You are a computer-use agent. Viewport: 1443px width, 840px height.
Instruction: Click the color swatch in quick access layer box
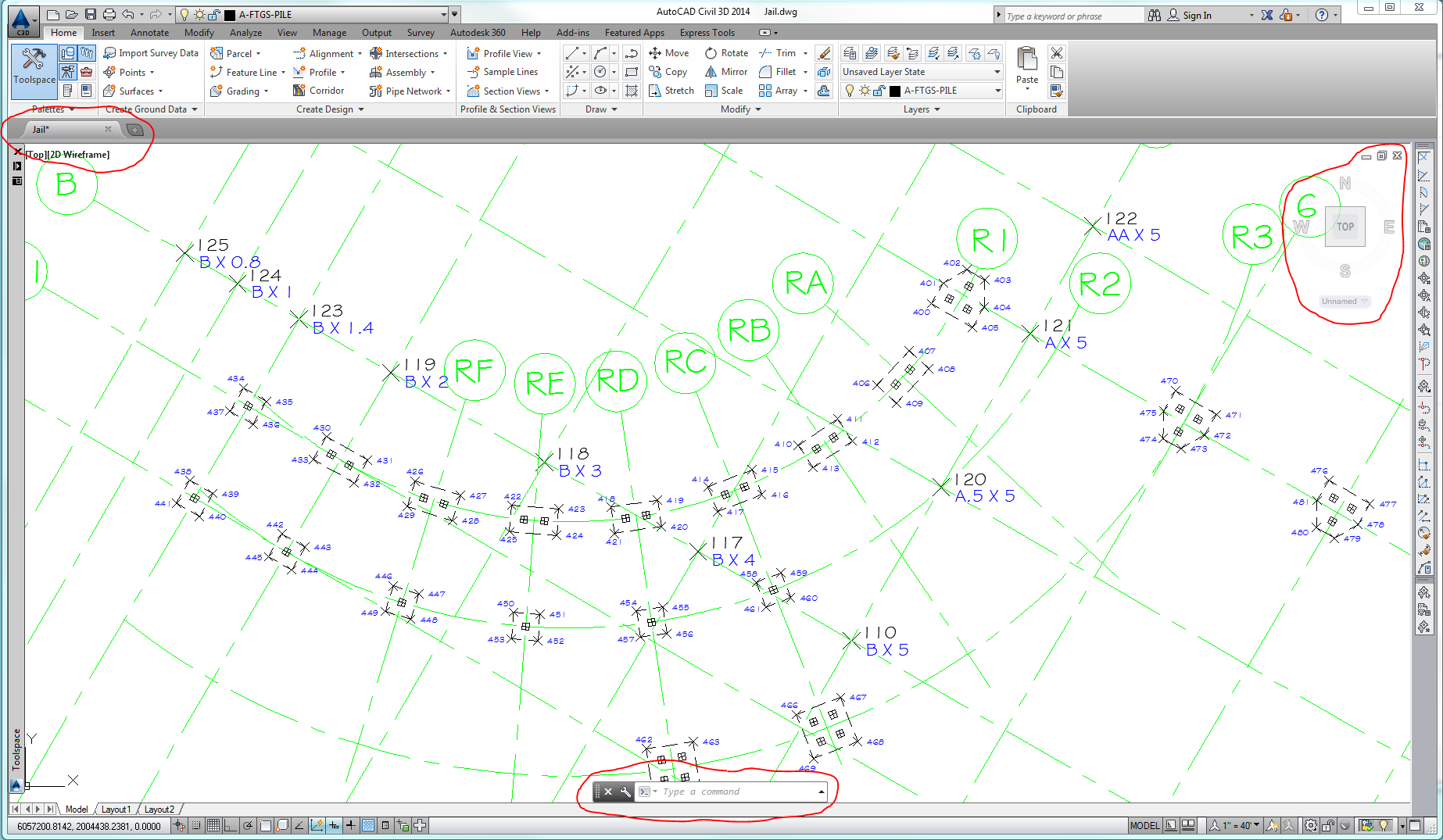tap(230, 15)
